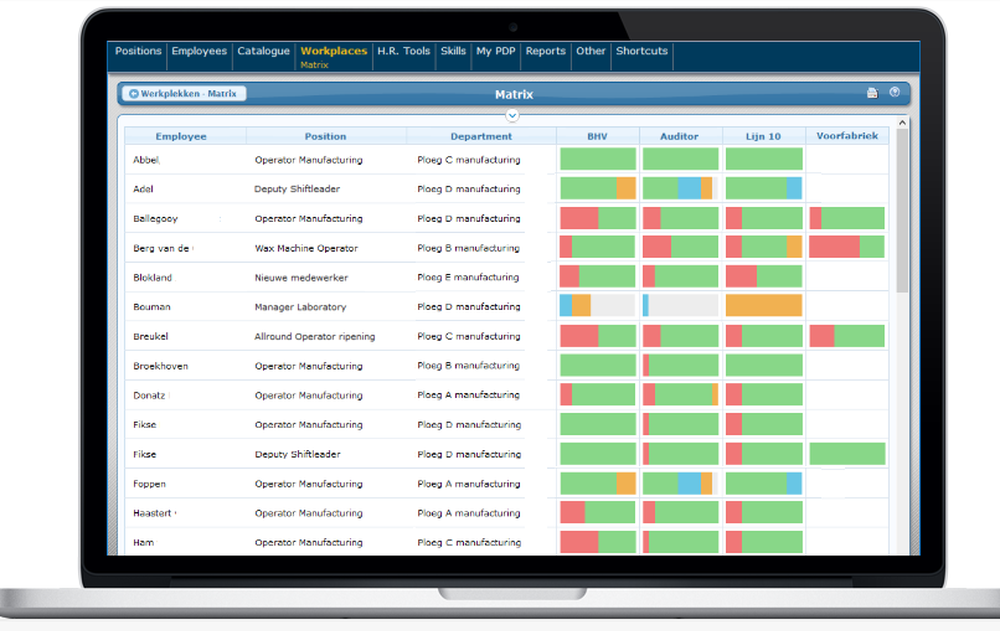
Task: Click Abbel's BHV progress bar
Action: click(x=598, y=159)
